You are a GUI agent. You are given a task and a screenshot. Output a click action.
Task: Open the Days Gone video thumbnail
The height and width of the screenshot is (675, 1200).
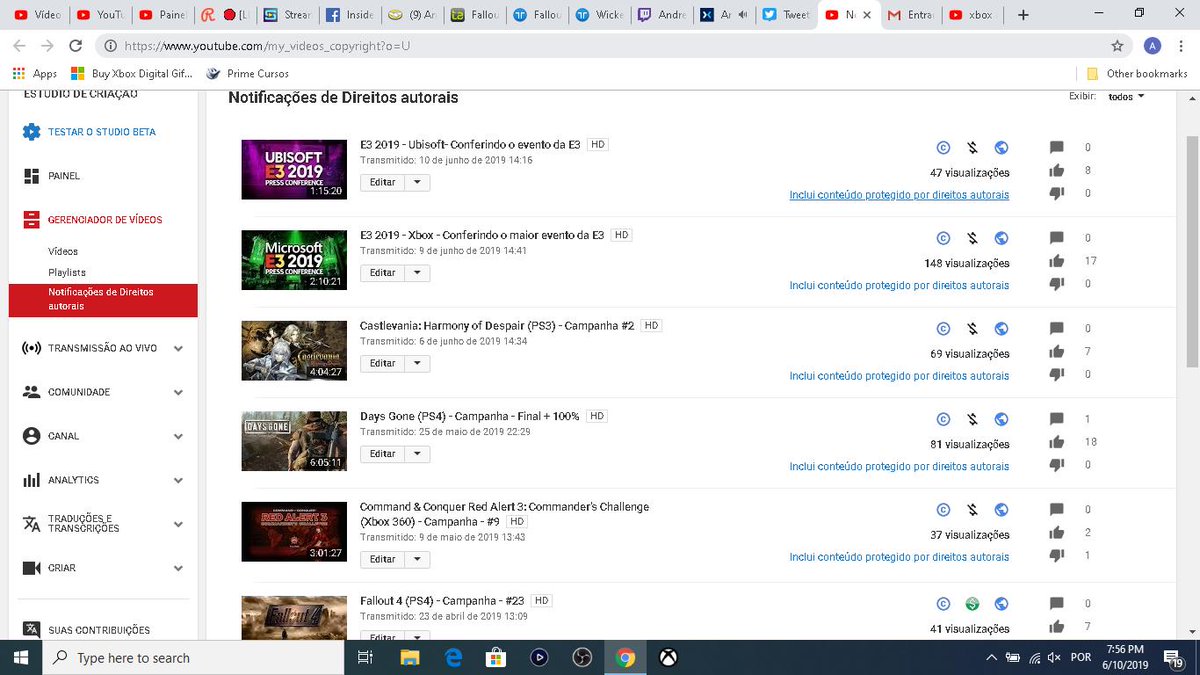(294, 441)
